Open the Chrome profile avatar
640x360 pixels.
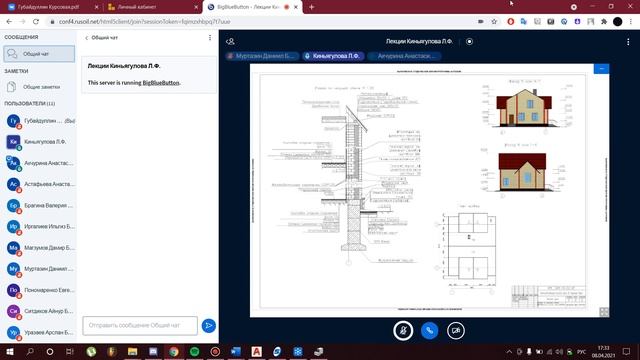(618, 22)
